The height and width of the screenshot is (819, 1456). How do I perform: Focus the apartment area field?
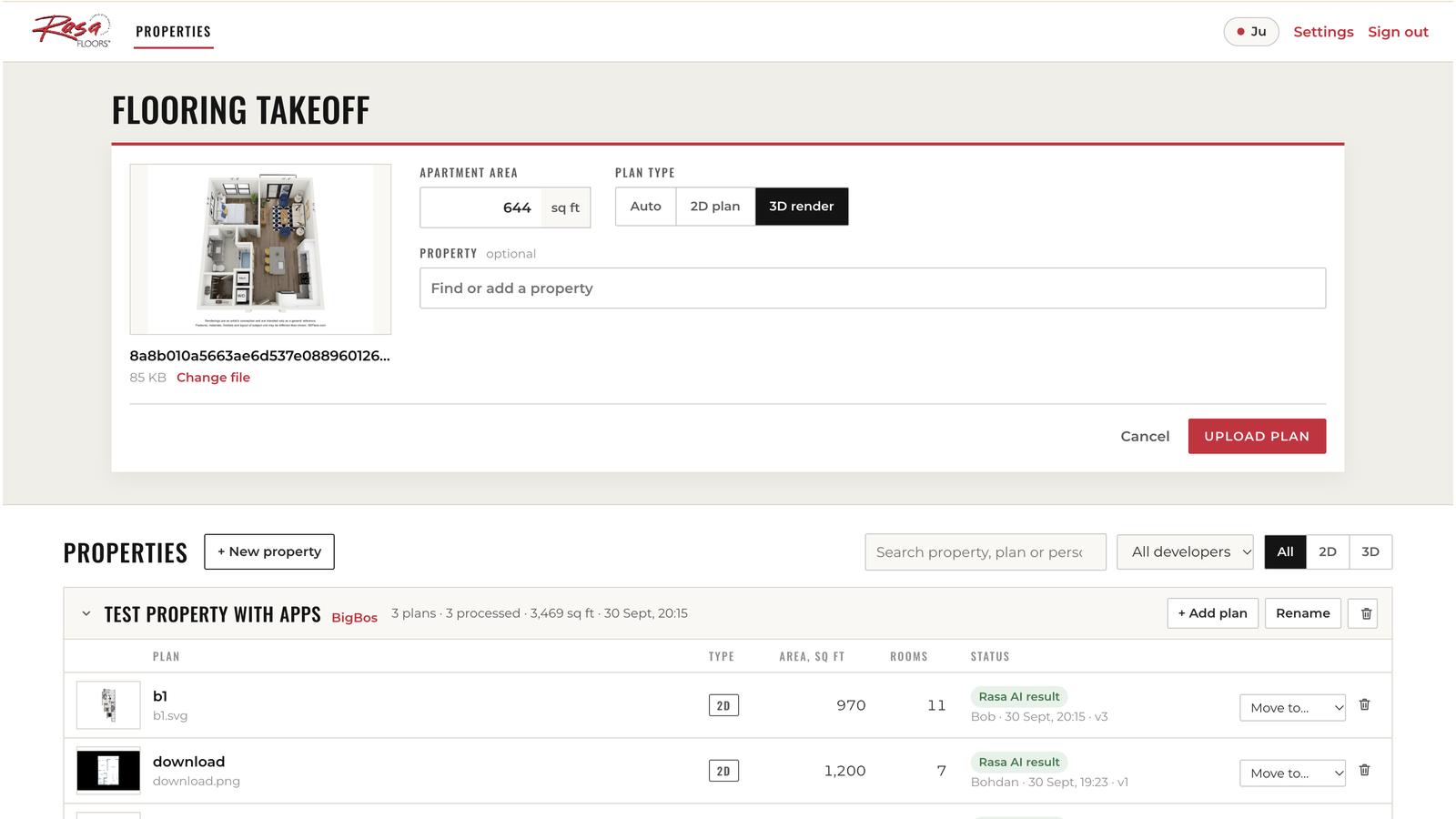pos(480,207)
